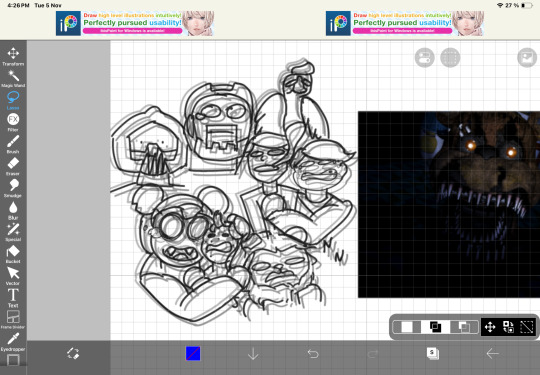Image resolution: width=540 pixels, height=375 pixels.
Task: Toggle the stabilizer switch icon above canvas
Action: [x=424, y=58]
